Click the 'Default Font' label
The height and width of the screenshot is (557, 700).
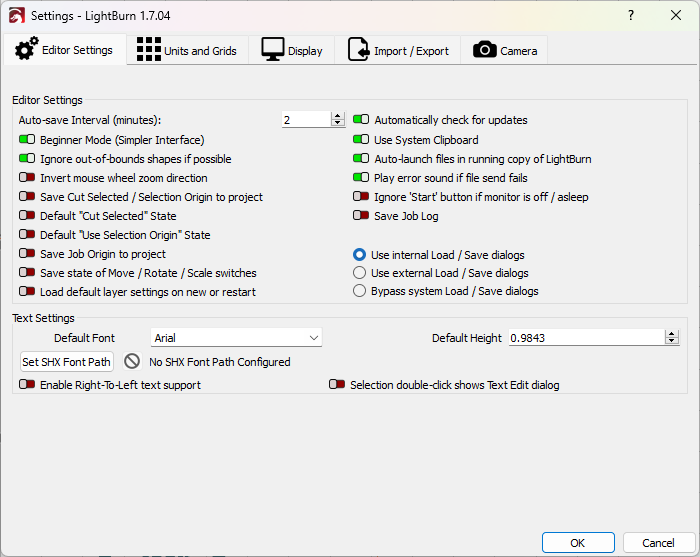(84, 338)
